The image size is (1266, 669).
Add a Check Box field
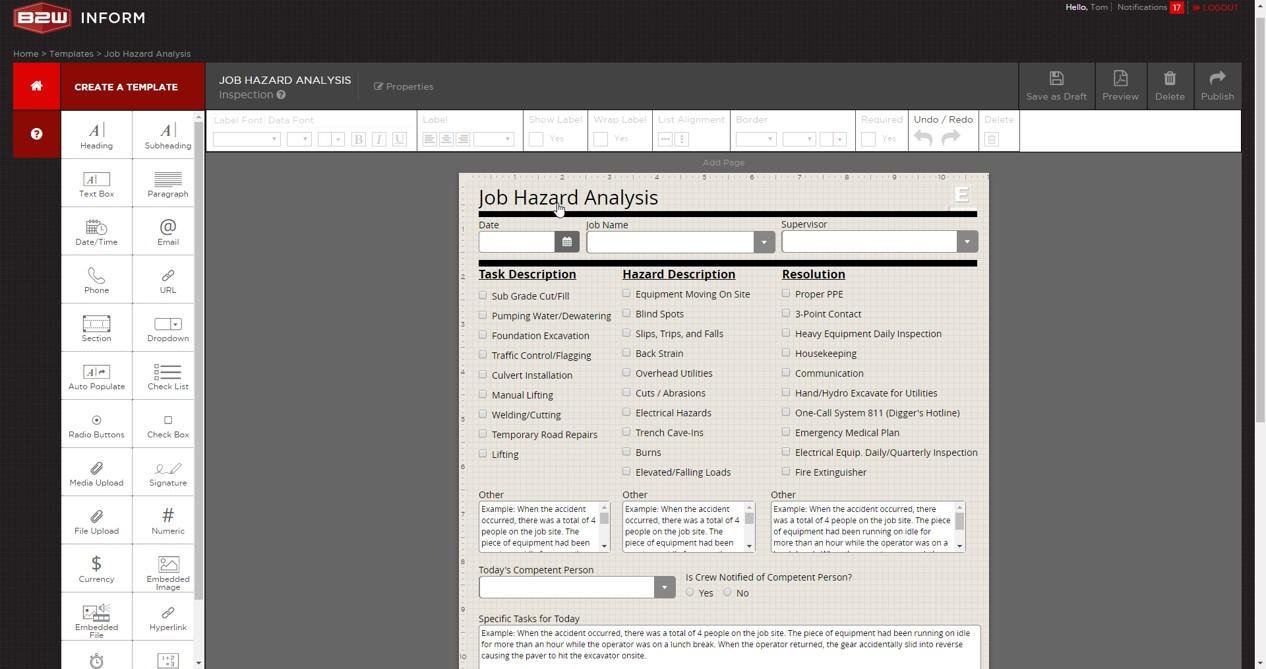click(x=168, y=425)
